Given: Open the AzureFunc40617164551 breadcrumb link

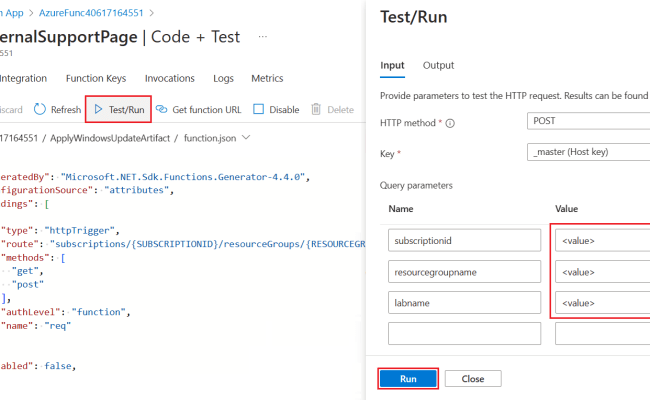Looking at the screenshot, I should [91, 13].
